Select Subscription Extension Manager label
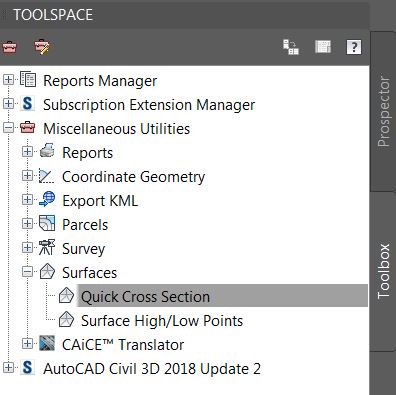Viewport: 396px width, 395px height. tap(149, 105)
